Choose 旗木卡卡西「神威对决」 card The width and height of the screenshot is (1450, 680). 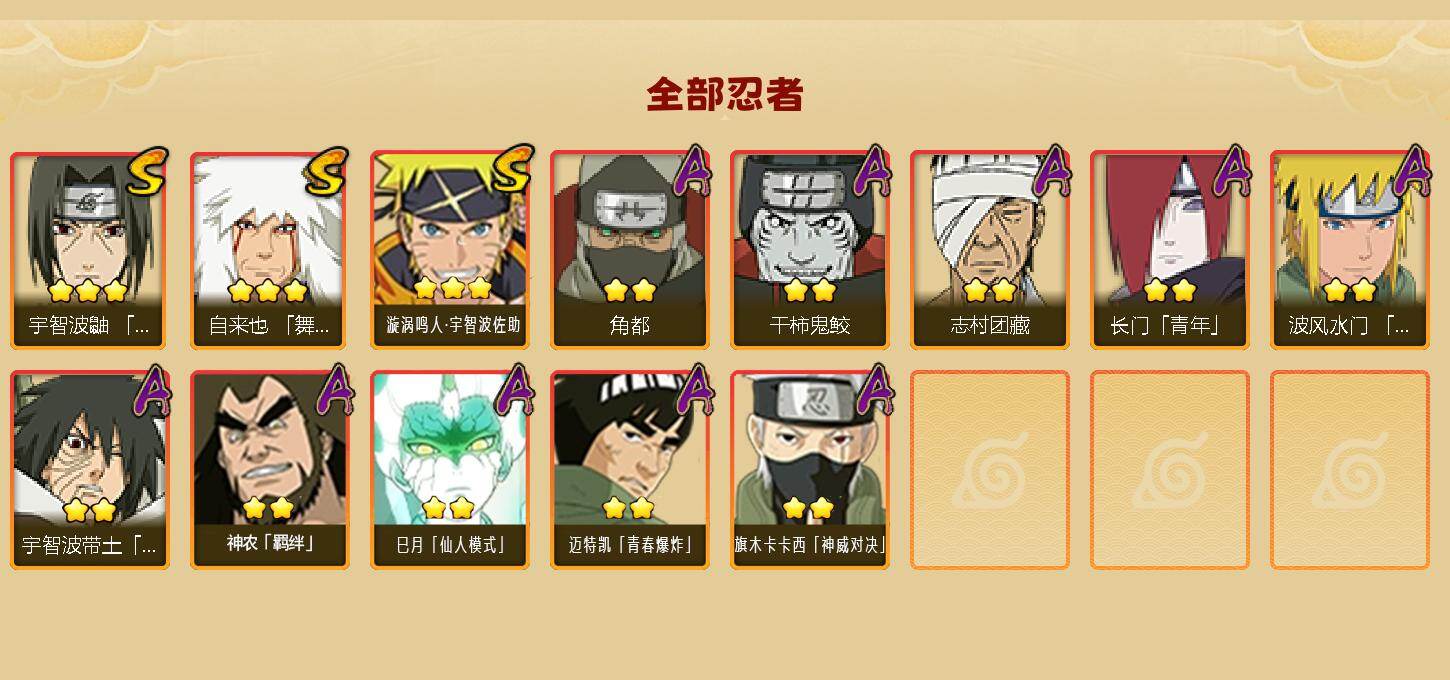pyautogui.click(x=810, y=470)
